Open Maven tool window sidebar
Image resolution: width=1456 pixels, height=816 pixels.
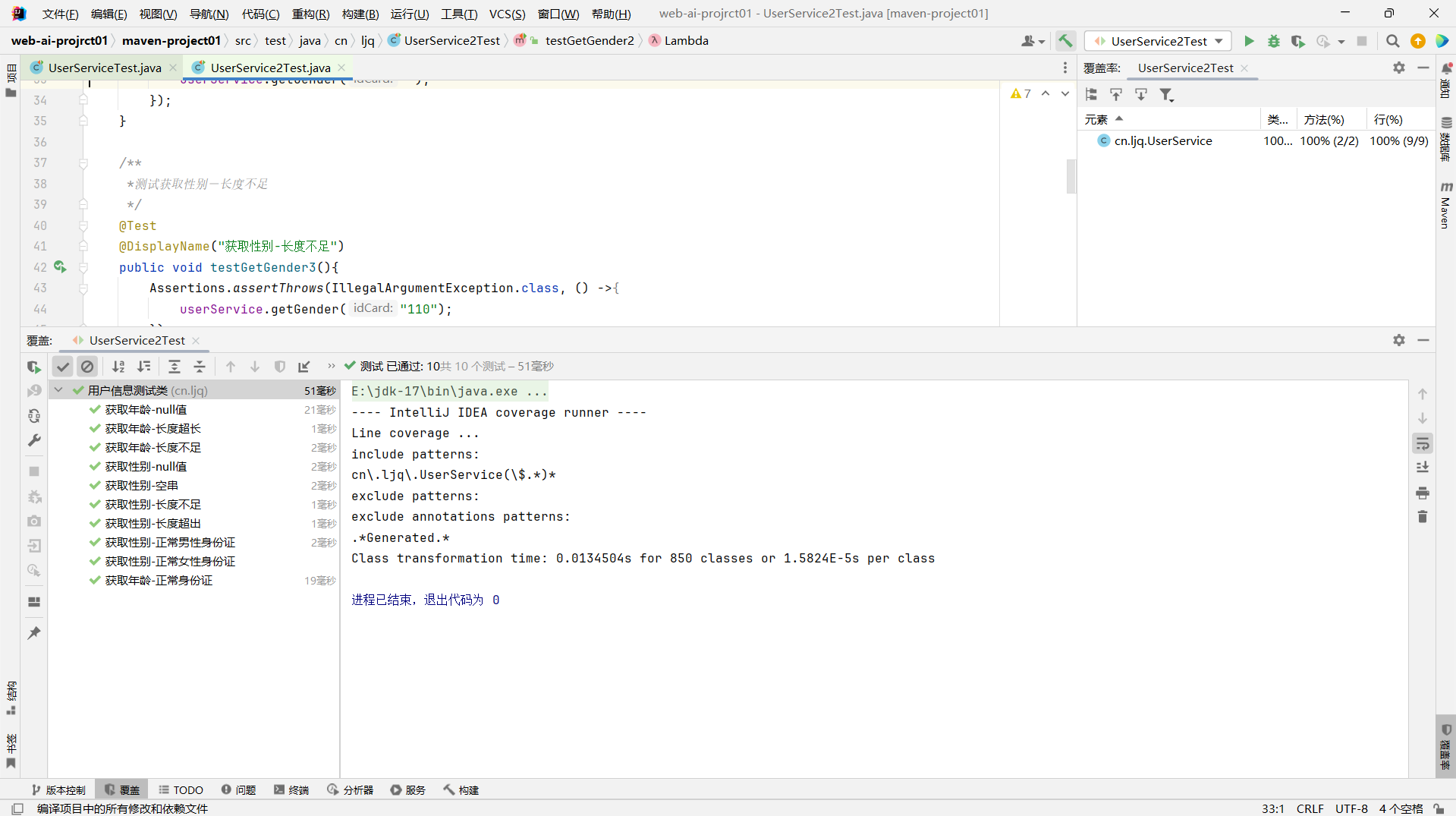click(1445, 205)
